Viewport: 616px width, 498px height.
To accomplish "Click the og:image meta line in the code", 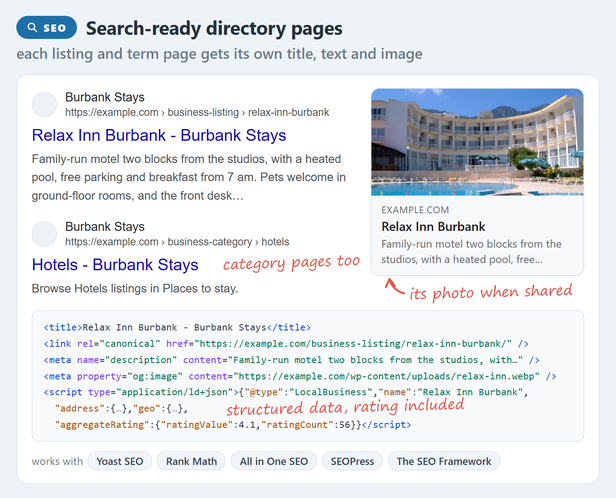I will 300,376.
